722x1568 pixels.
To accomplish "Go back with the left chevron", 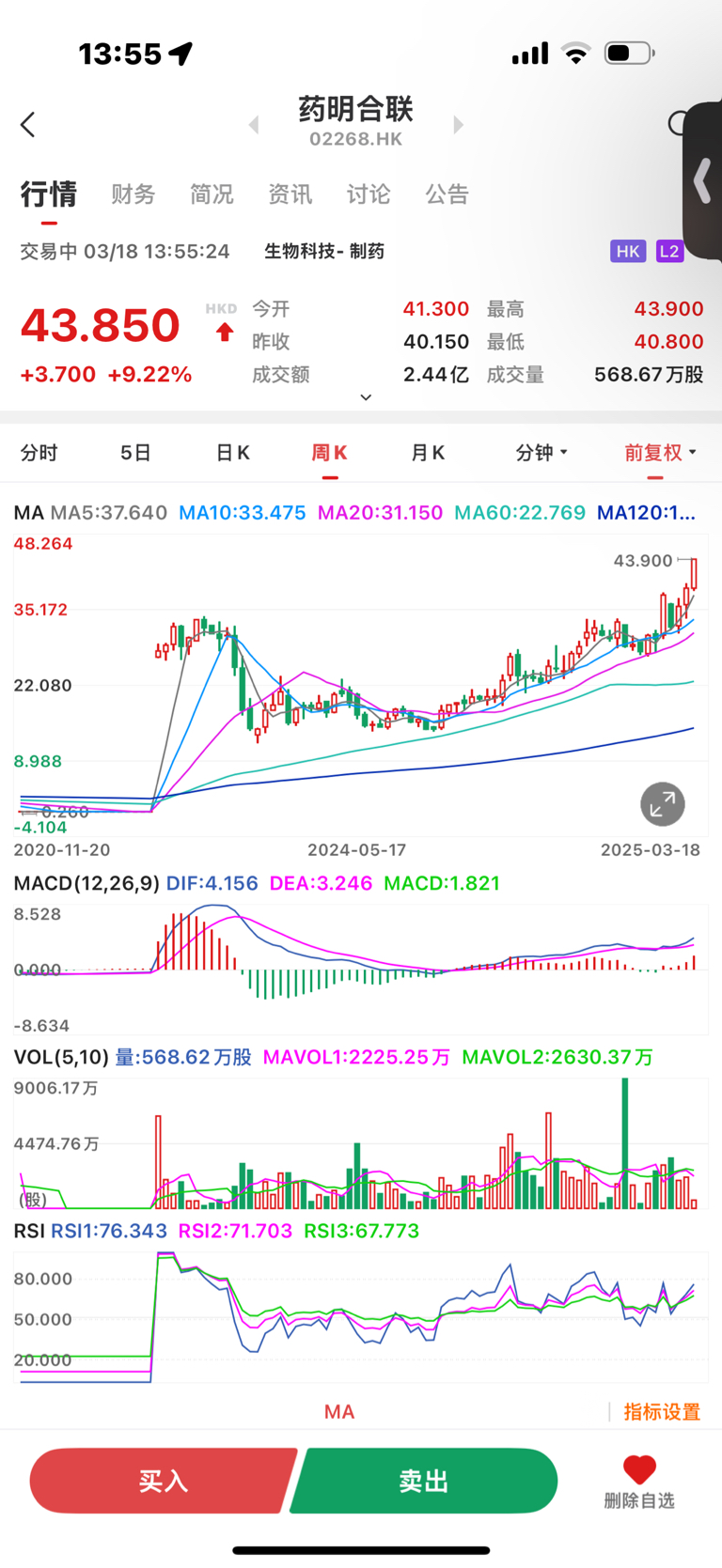I will click(28, 124).
